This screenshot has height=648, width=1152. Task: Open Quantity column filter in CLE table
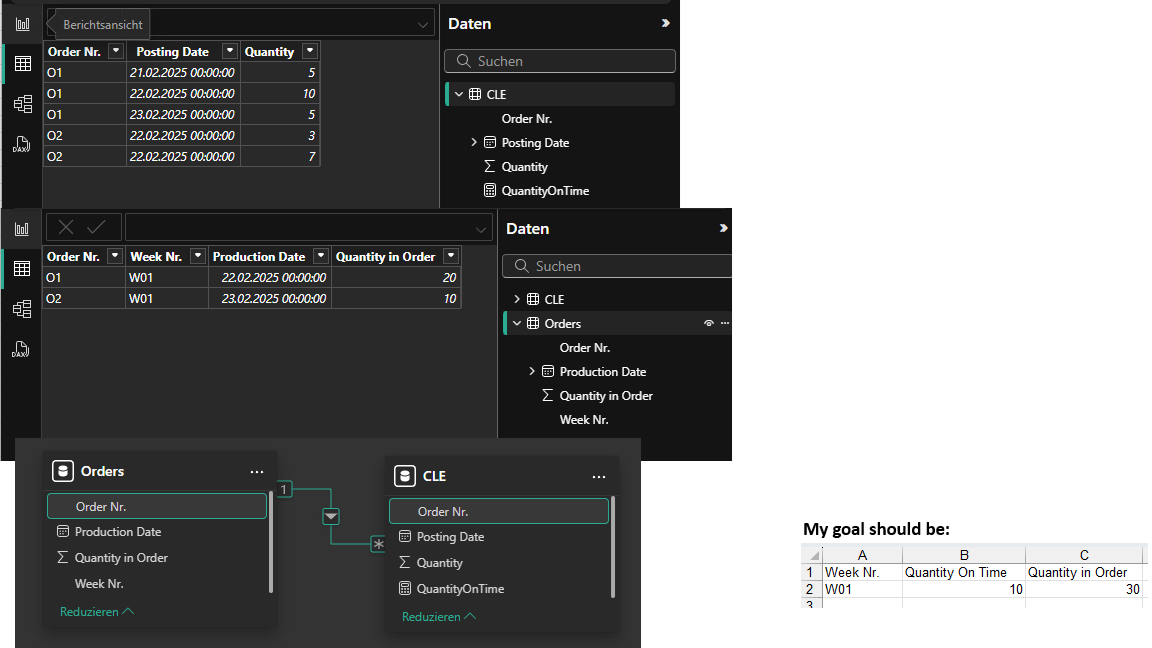click(x=310, y=51)
